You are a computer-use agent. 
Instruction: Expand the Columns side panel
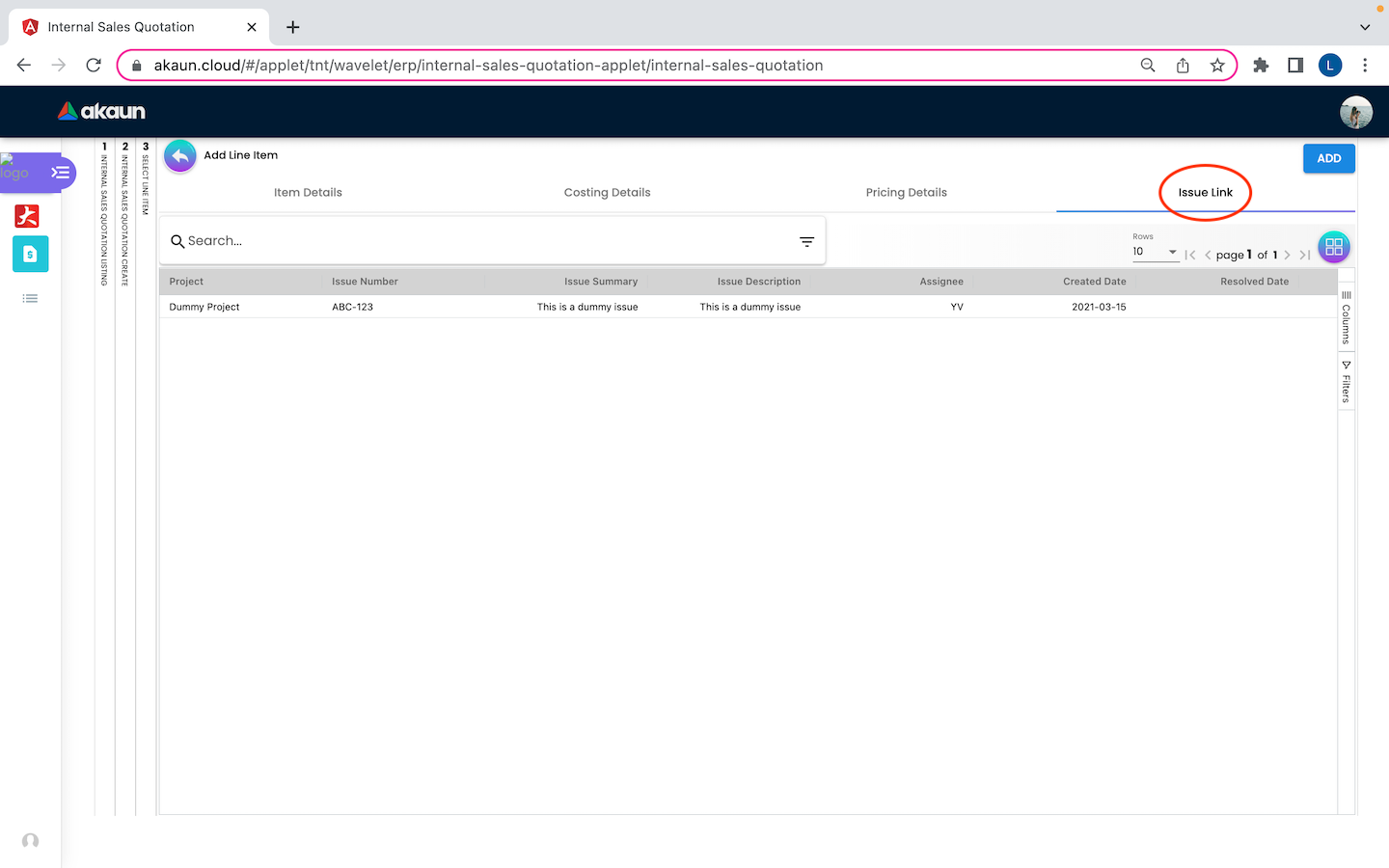coord(1346,318)
